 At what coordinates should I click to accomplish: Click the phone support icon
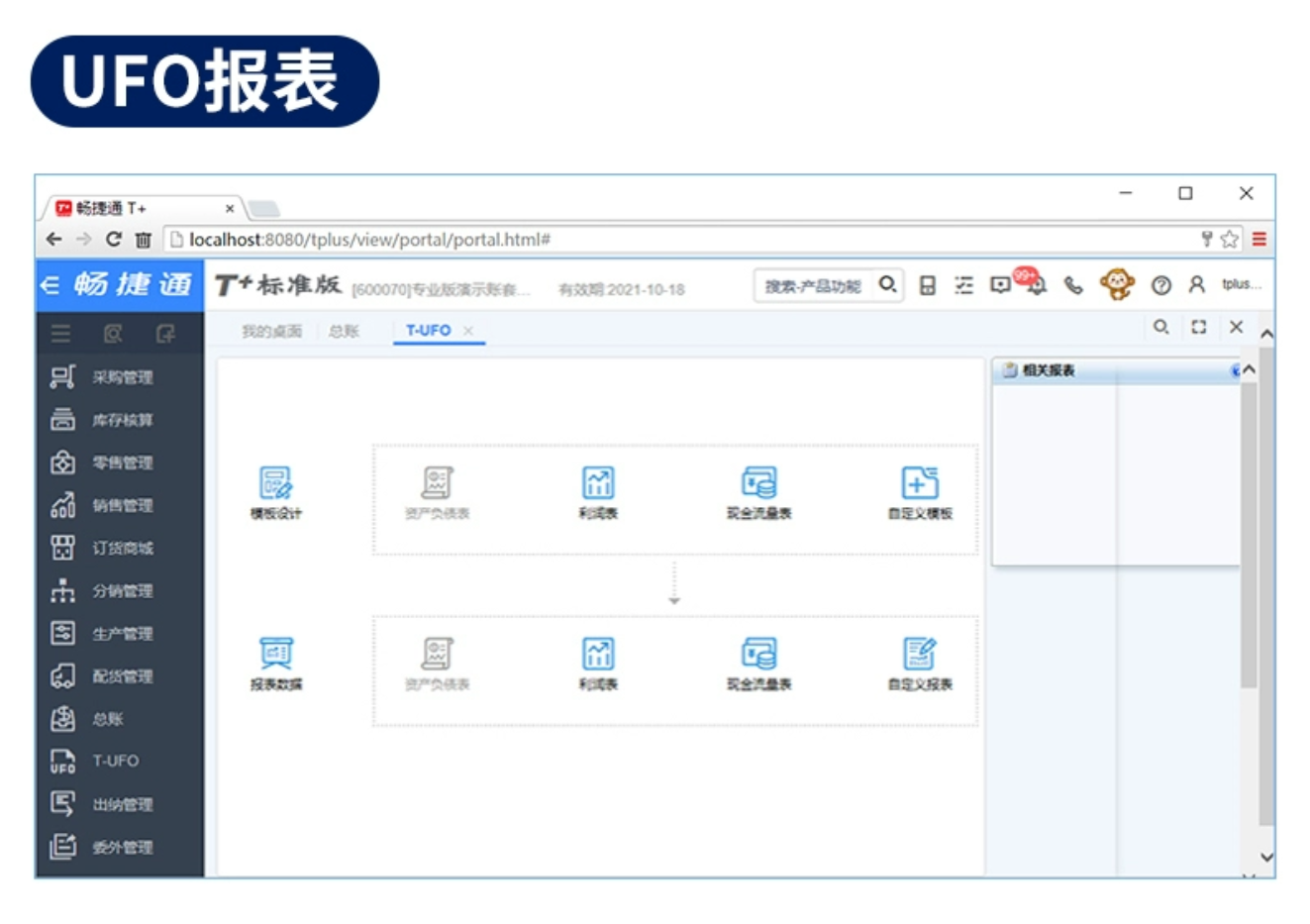pos(1073,286)
